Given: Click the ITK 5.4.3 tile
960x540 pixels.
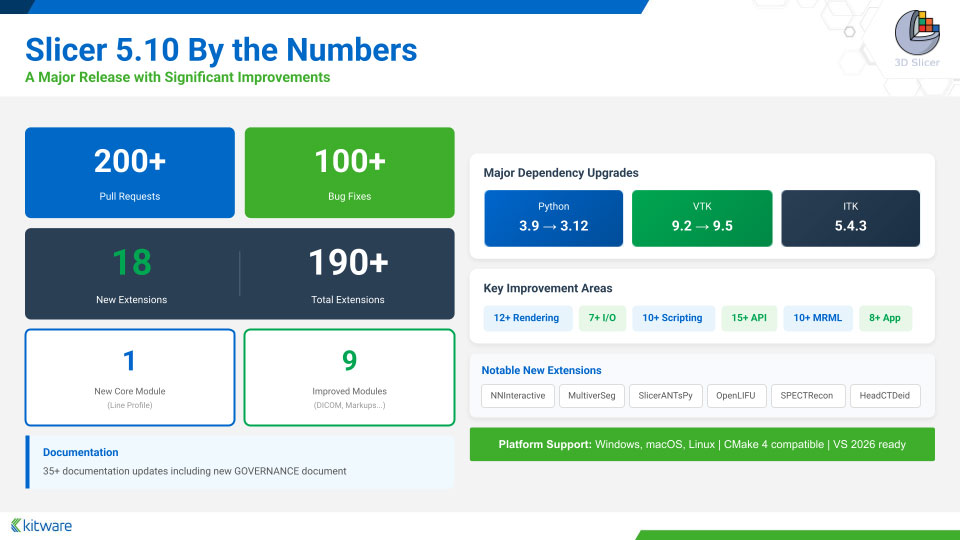Looking at the screenshot, I should 850,218.
